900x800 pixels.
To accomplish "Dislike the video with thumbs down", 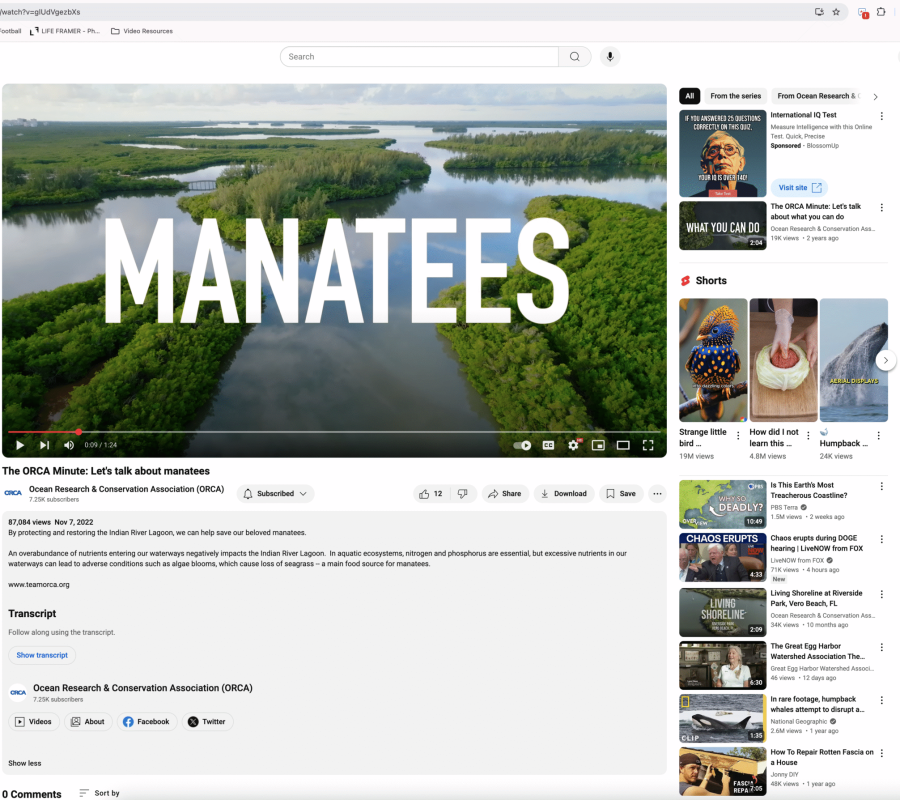I will (462, 493).
